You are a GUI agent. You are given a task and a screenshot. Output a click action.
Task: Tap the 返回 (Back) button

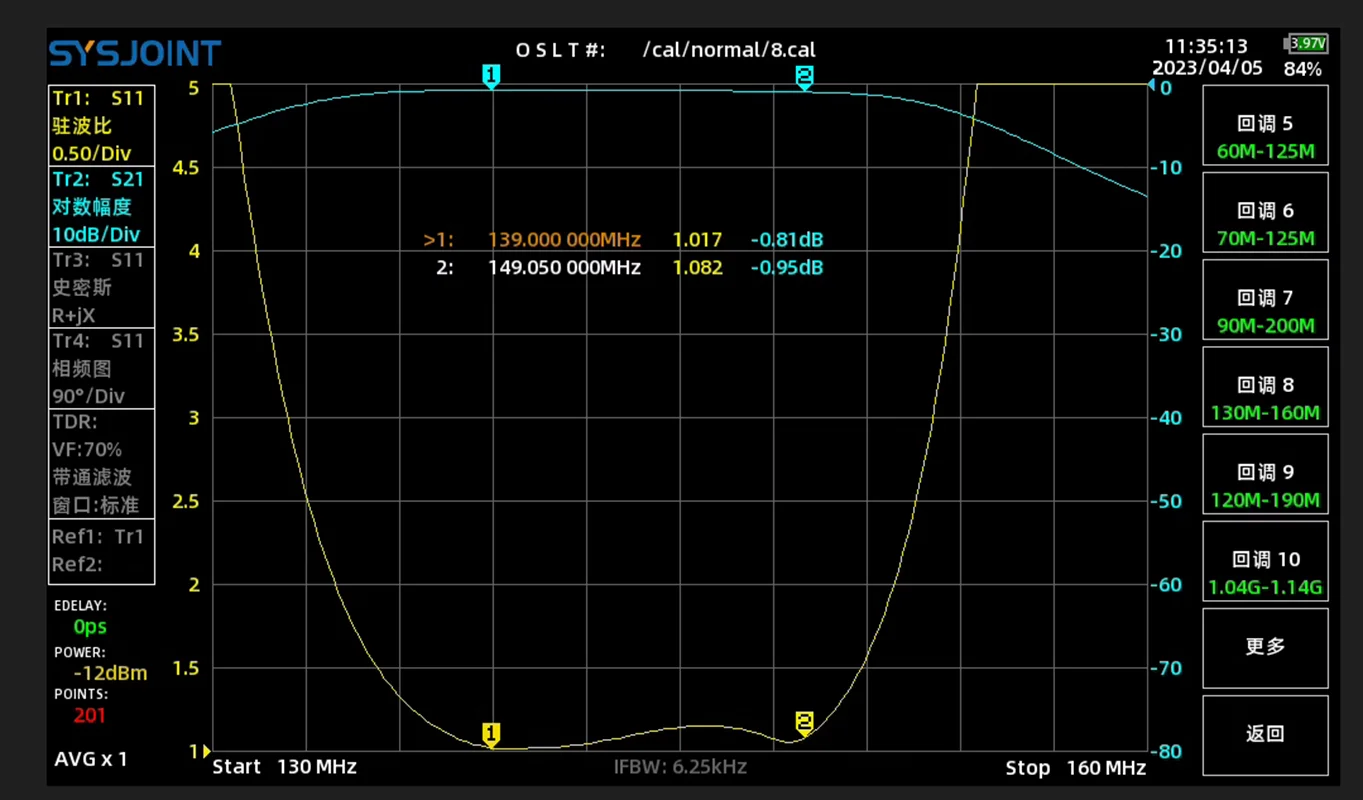1265,735
